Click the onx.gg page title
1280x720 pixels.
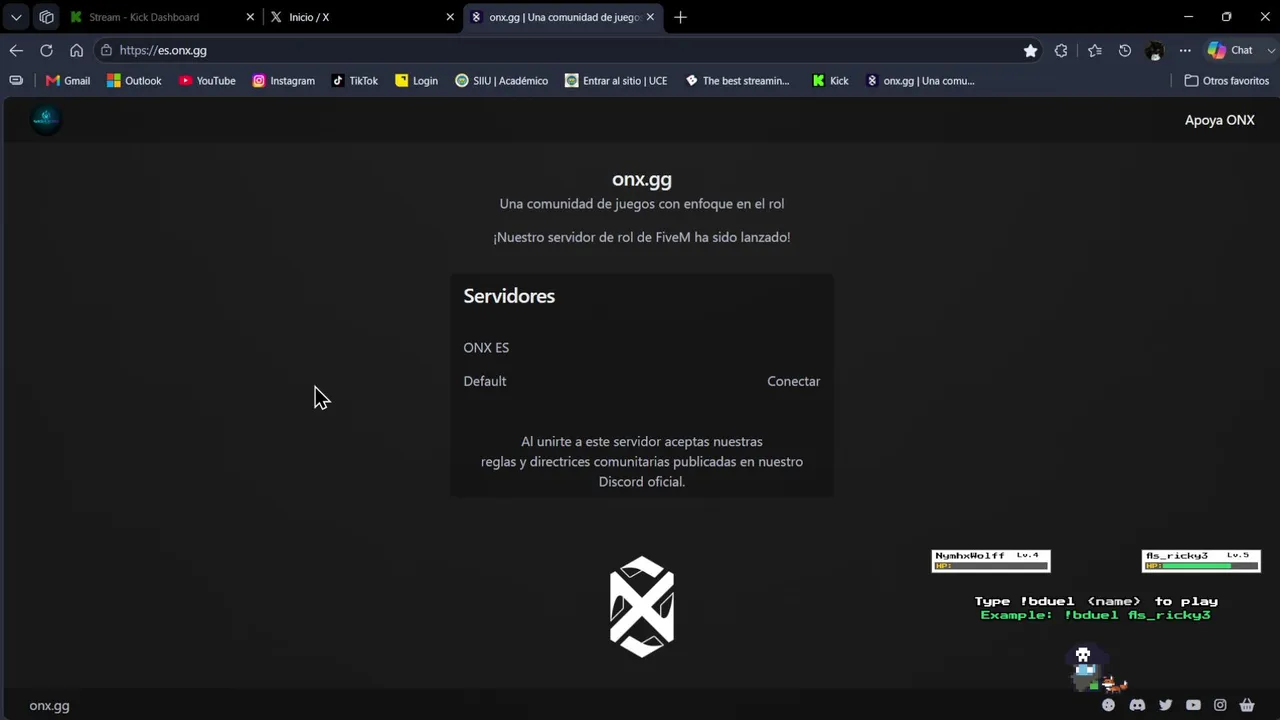pos(642,179)
